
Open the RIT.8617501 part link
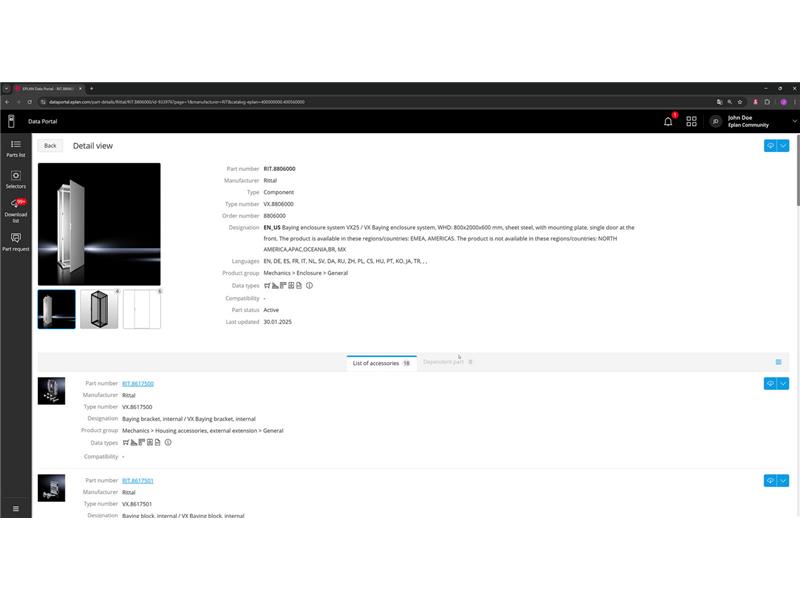tap(138, 481)
